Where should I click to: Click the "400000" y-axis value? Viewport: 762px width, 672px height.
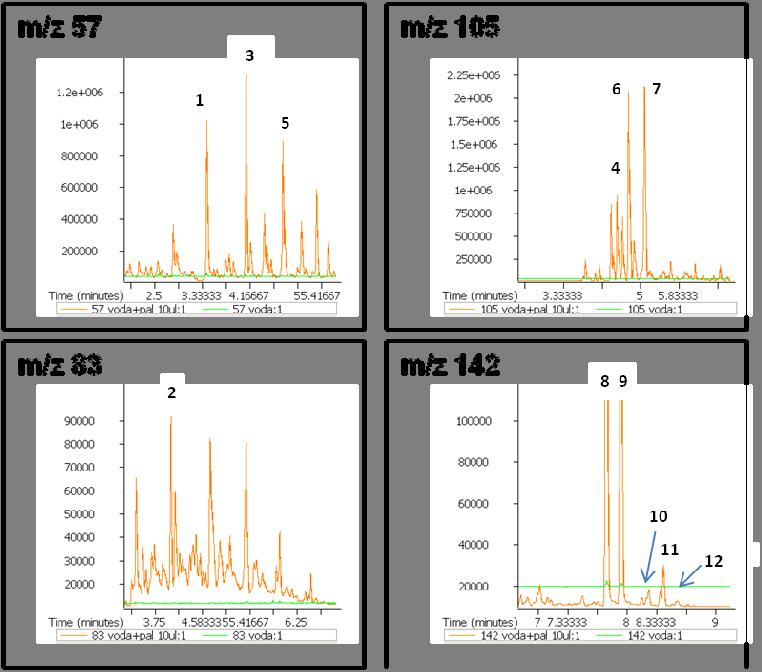coord(79,219)
